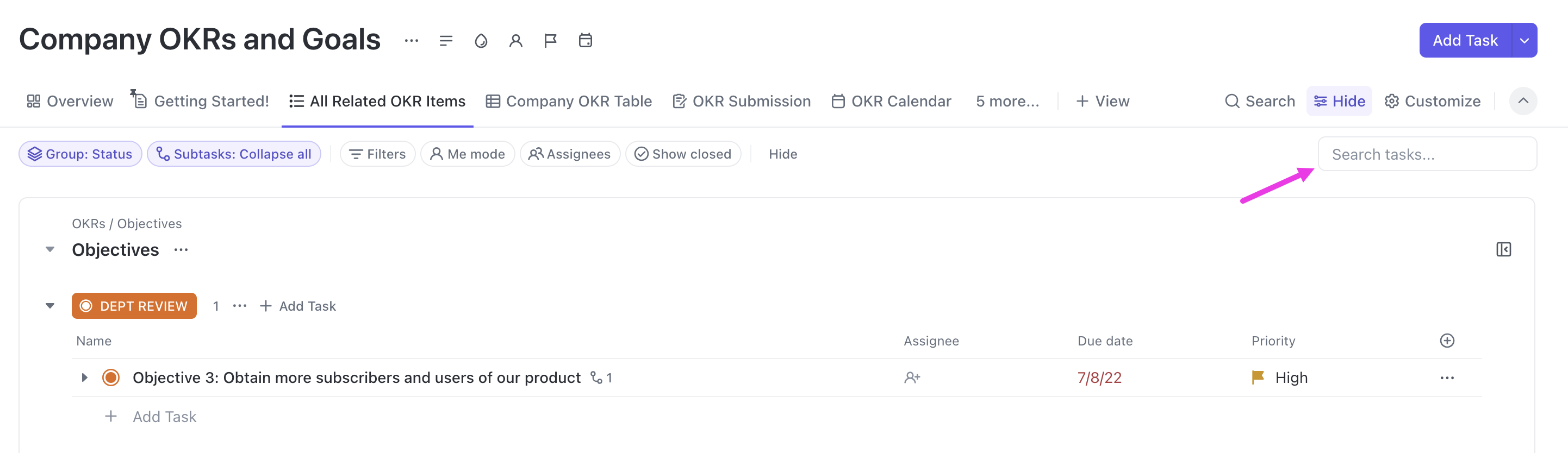Select the flag priority icon near the title

pos(551,40)
